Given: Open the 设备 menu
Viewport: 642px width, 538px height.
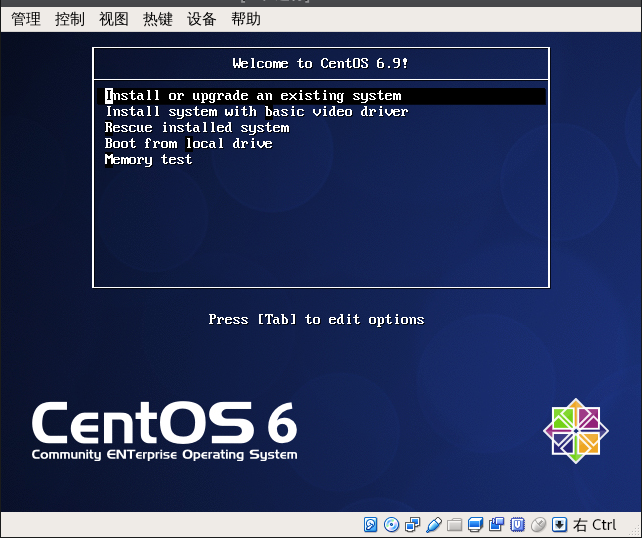Looking at the screenshot, I should pyautogui.click(x=202, y=19).
